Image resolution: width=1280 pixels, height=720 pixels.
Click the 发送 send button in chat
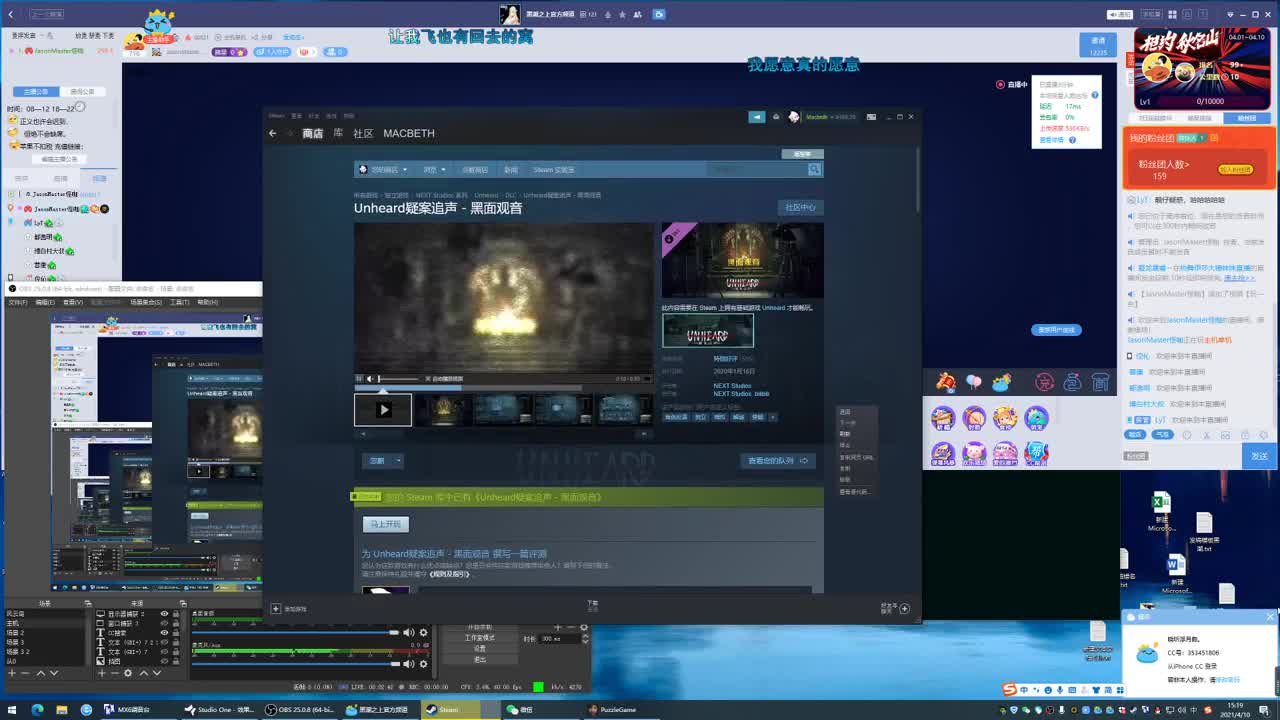(1258, 456)
